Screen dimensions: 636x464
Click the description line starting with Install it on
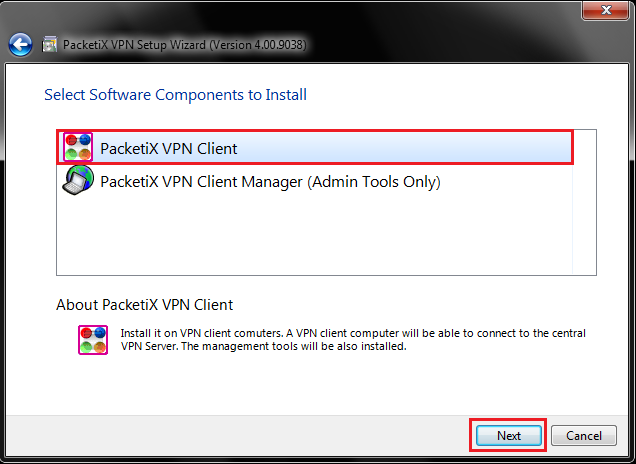(353, 333)
